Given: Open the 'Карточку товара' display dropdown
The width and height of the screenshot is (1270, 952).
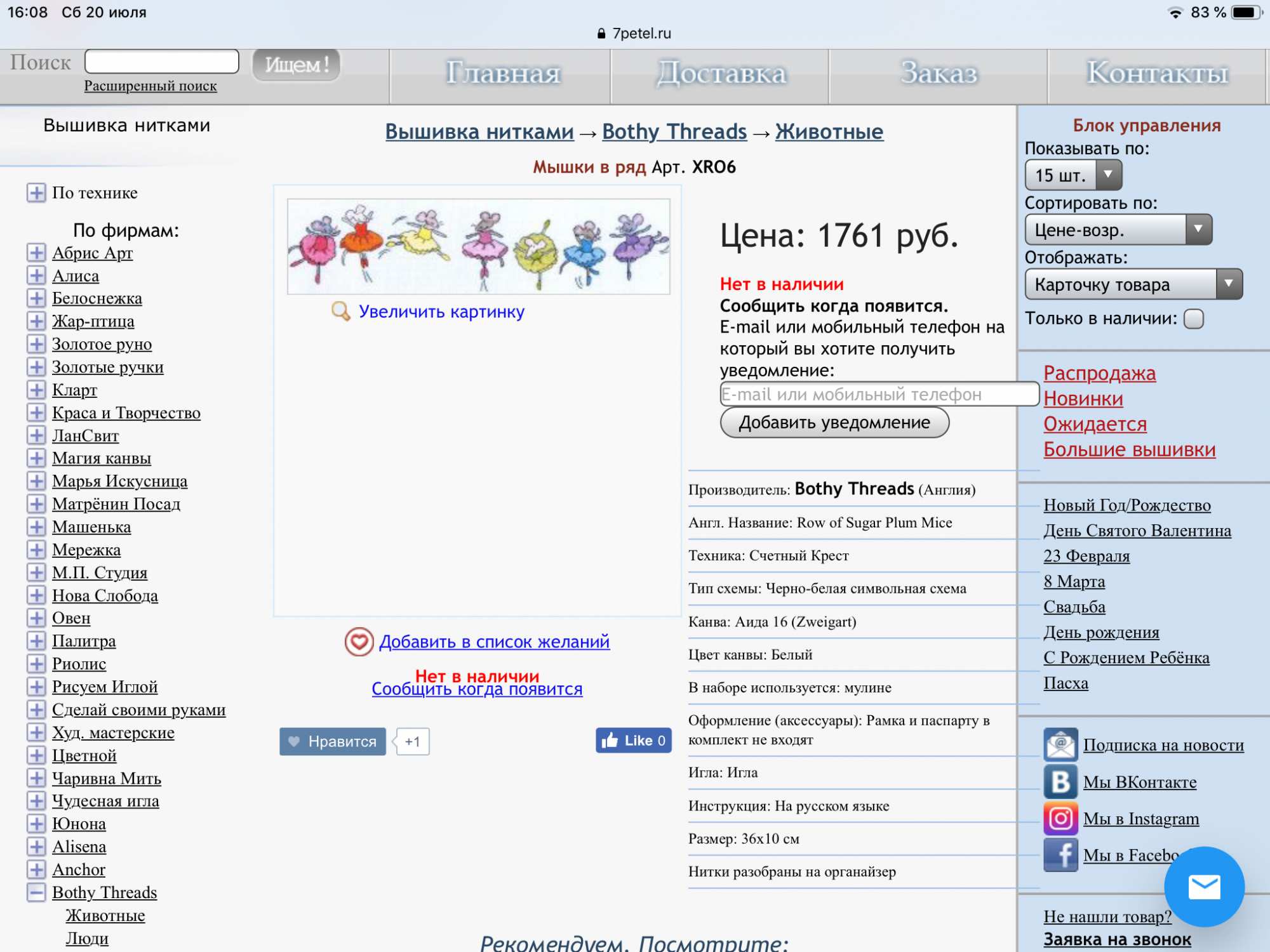Looking at the screenshot, I should tap(1133, 284).
